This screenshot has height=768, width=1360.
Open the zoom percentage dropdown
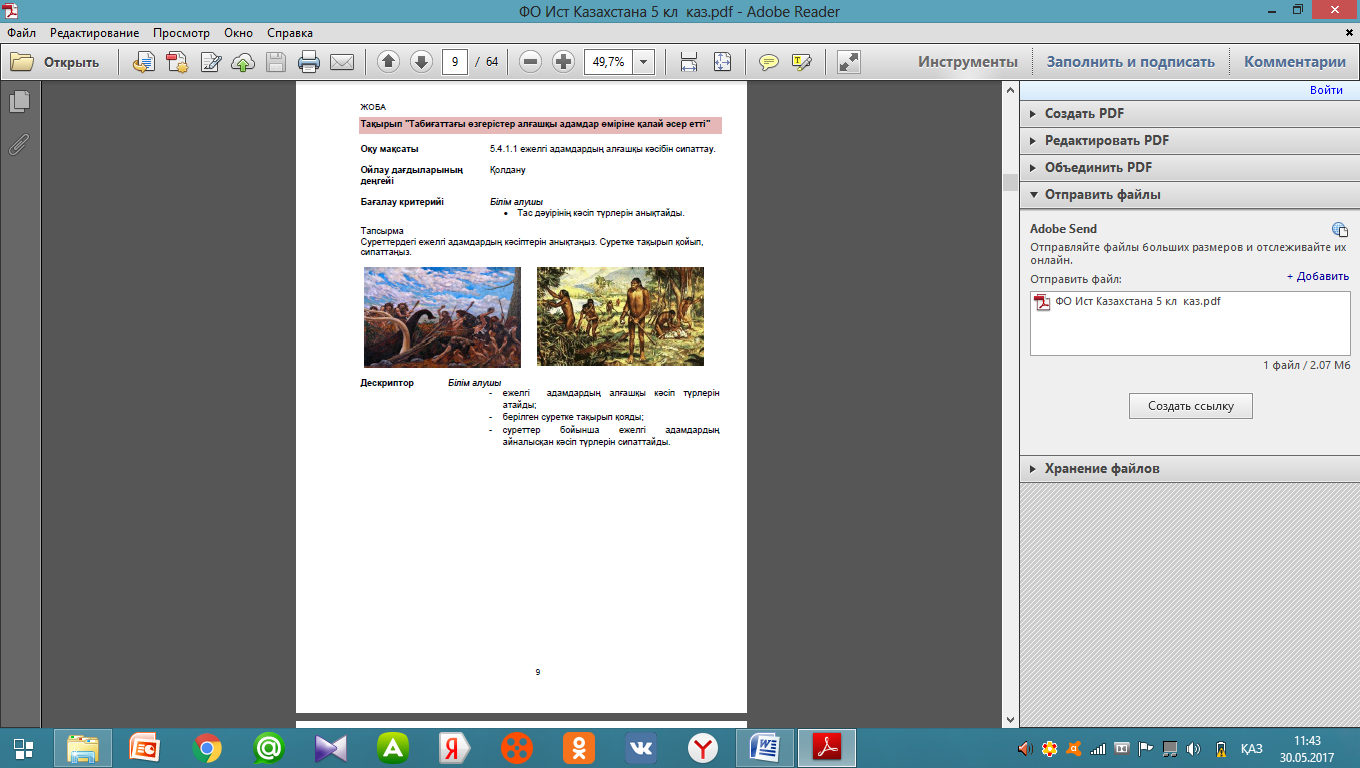pyautogui.click(x=643, y=62)
